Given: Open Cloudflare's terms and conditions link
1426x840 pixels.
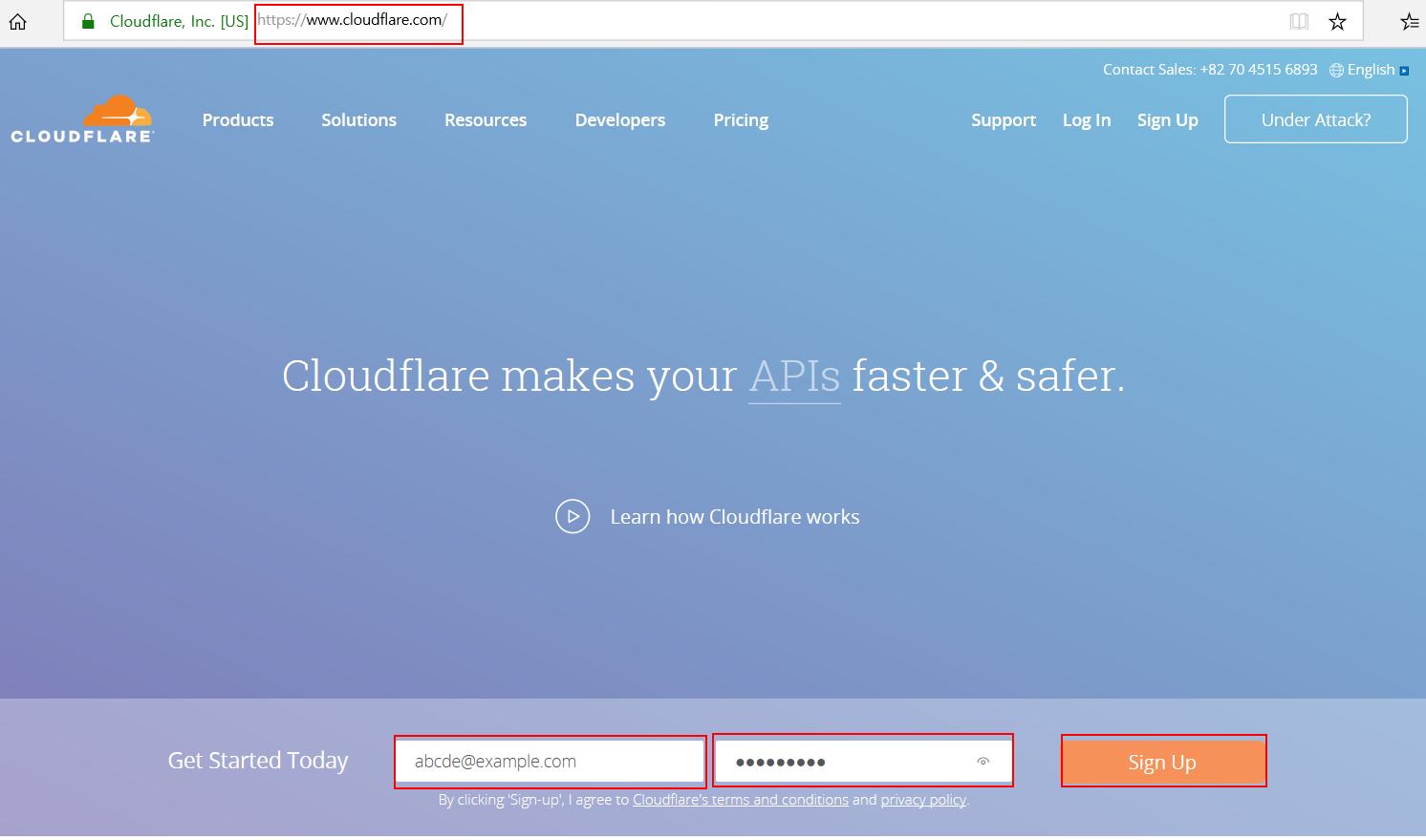Looking at the screenshot, I should click(741, 800).
